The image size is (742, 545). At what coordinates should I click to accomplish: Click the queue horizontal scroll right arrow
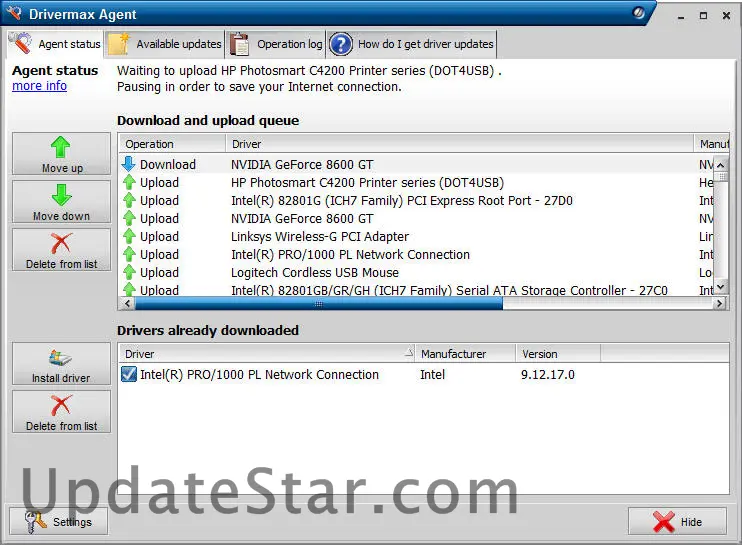tap(720, 303)
